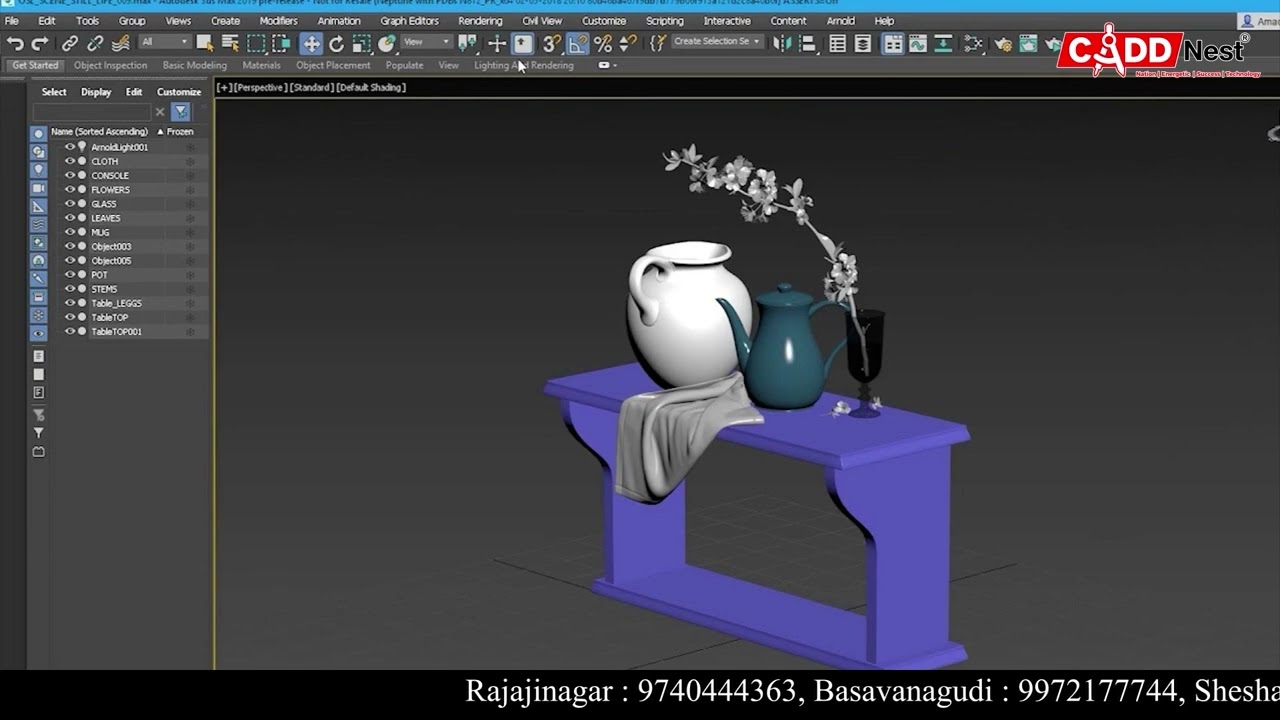This screenshot has width=1280, height=720.
Task: Click the Align tool icon
Action: pyautogui.click(x=808, y=43)
